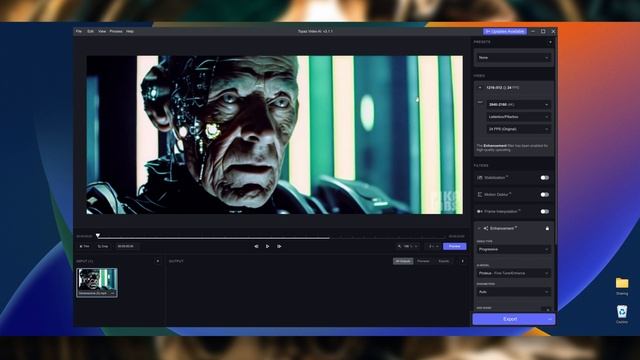Open the preview layout selector next to Preview
Viewport: 640px width, 360px height.
coord(433,247)
